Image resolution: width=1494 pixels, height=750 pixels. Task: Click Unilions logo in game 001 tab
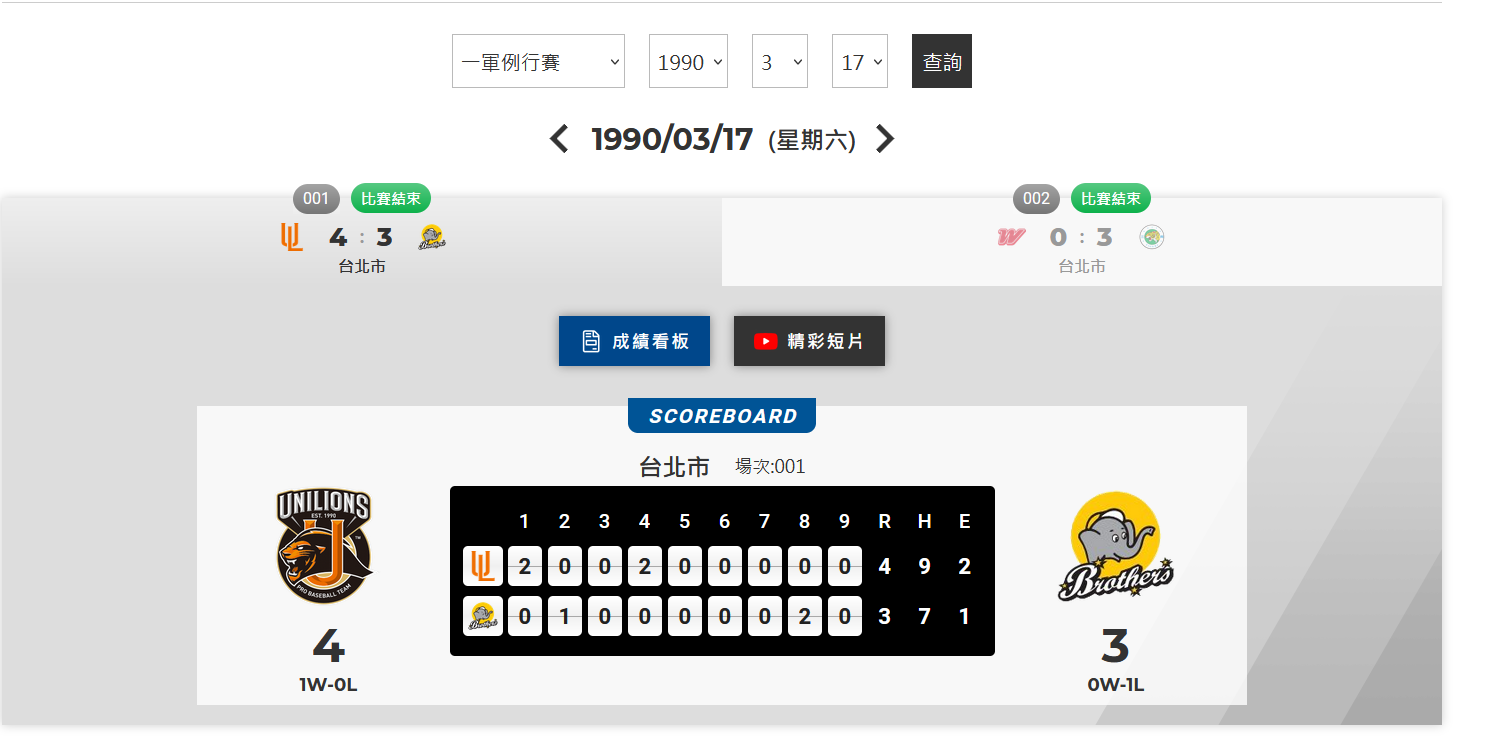point(291,237)
